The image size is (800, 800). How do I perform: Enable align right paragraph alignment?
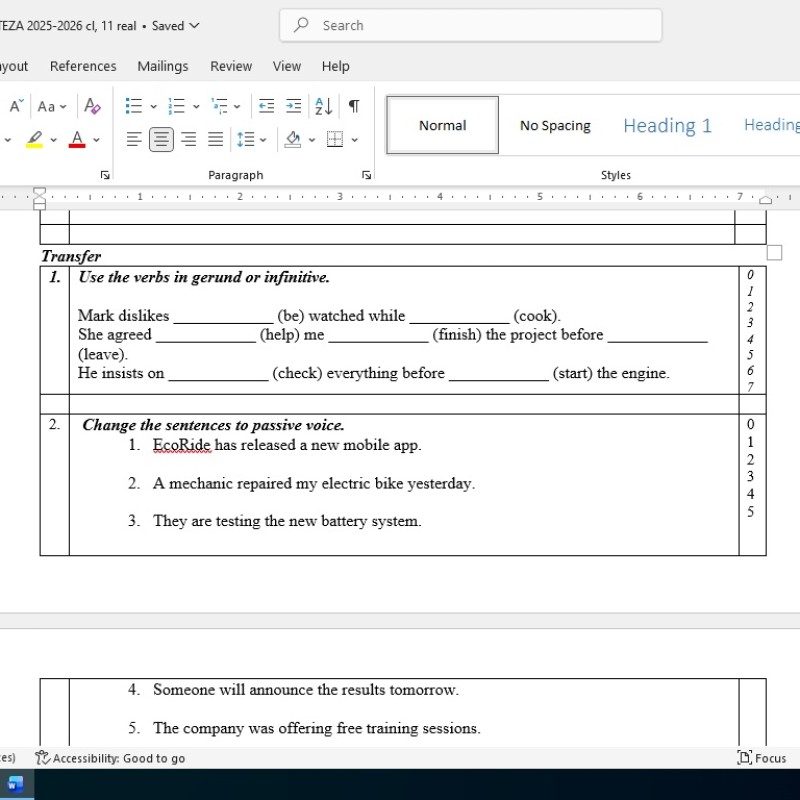click(x=188, y=139)
